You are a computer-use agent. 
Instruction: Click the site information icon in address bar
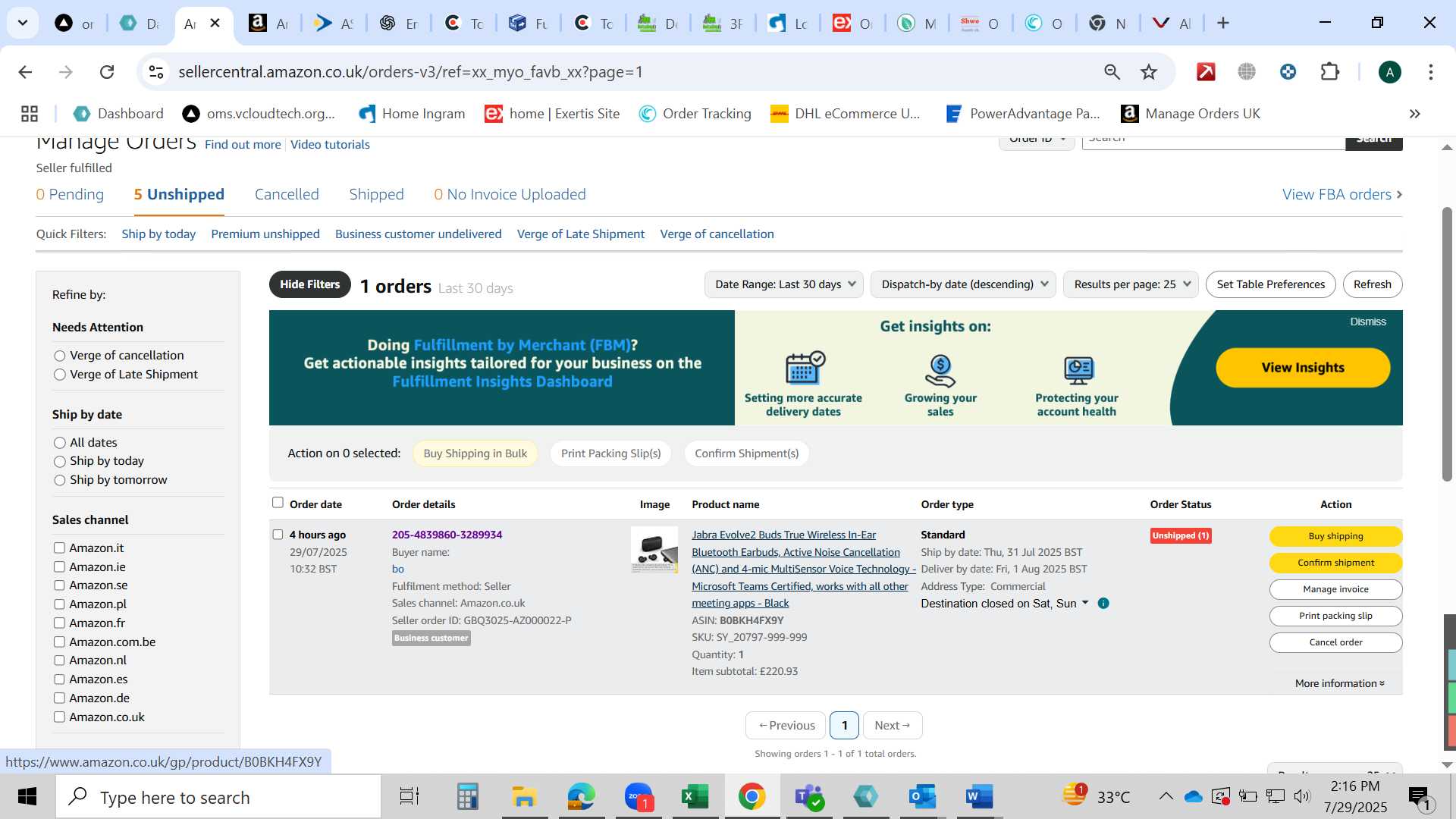[x=156, y=72]
